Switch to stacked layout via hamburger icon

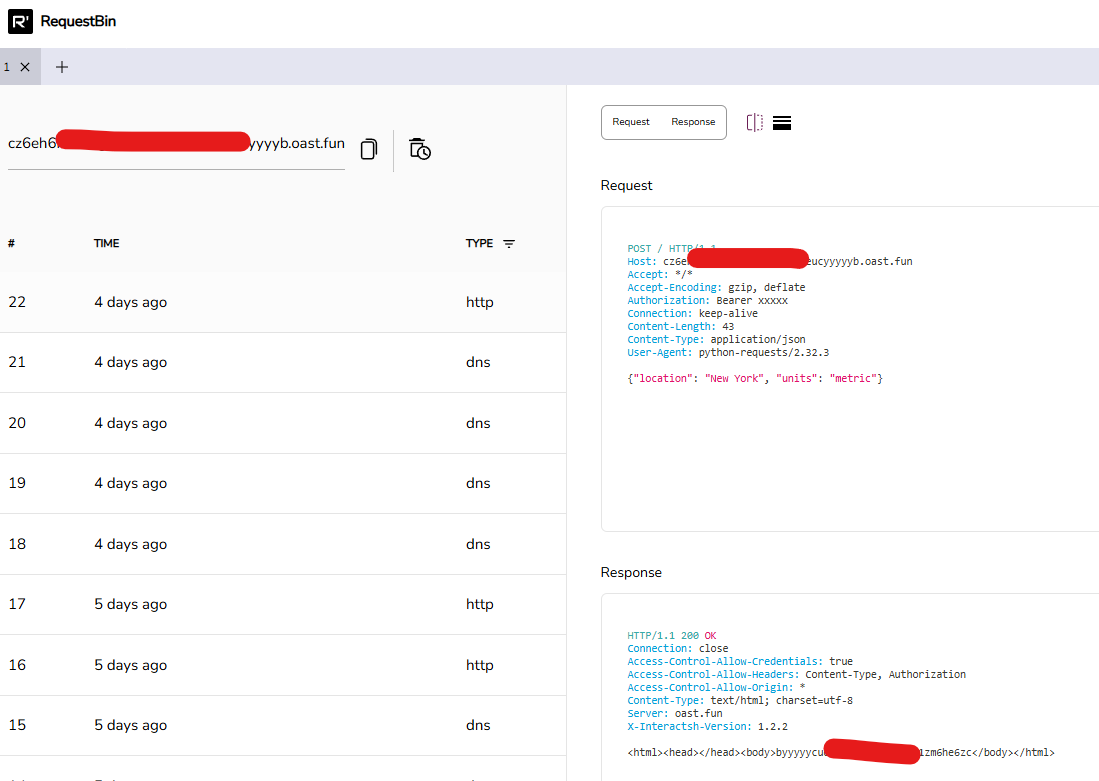click(x=782, y=122)
